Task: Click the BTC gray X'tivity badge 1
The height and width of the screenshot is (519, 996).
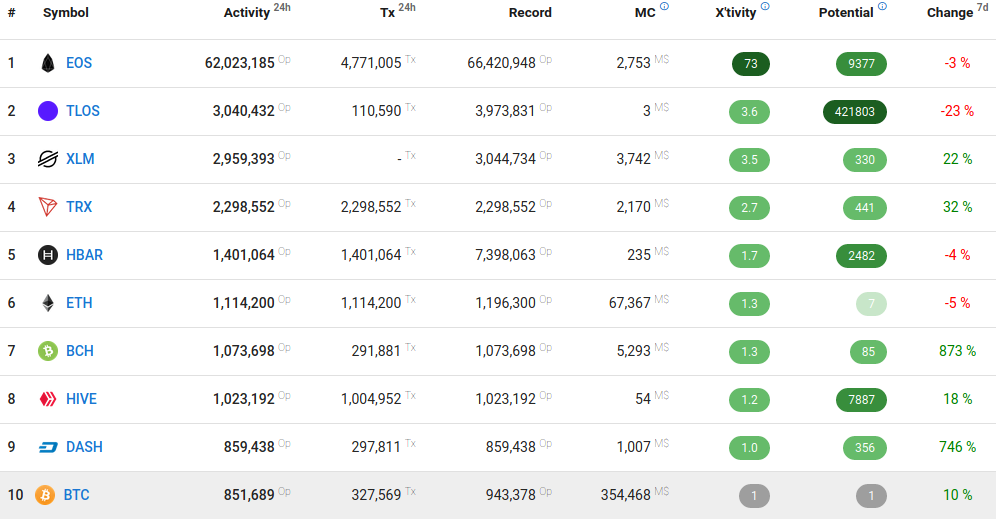Action: pyautogui.click(x=754, y=495)
